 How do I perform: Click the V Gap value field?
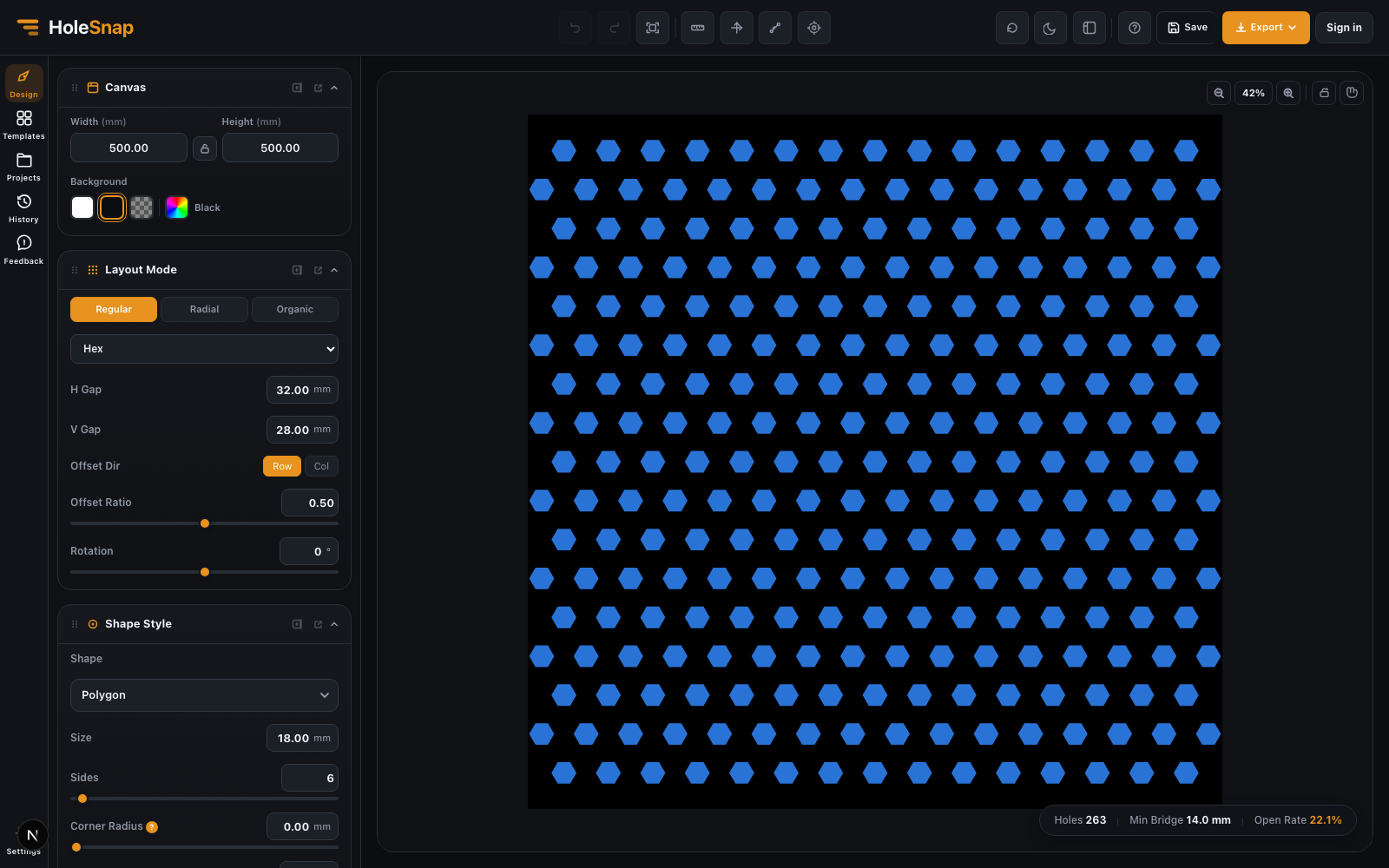click(x=302, y=430)
